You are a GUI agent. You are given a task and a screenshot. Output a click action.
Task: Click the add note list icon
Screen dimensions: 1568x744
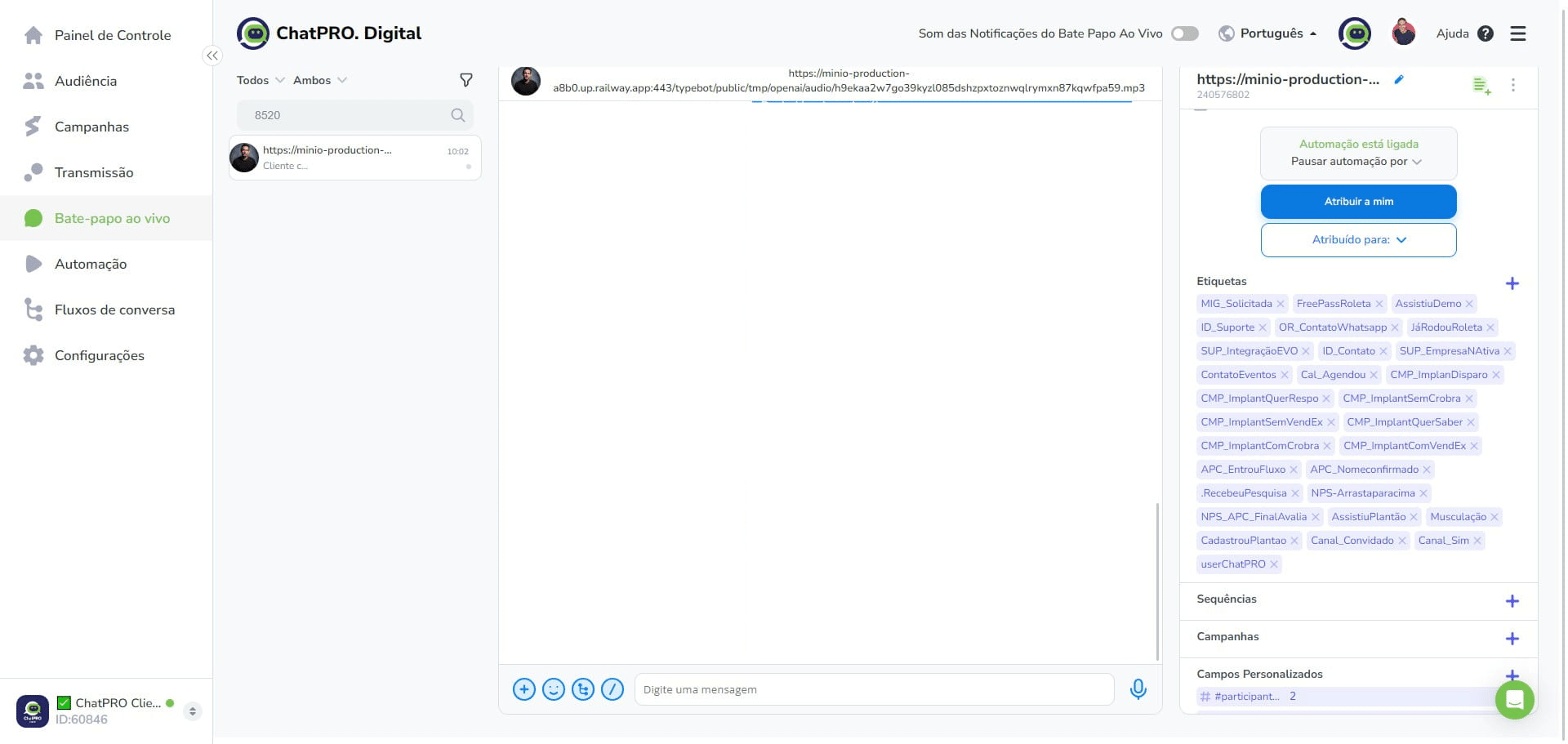[x=1481, y=85]
